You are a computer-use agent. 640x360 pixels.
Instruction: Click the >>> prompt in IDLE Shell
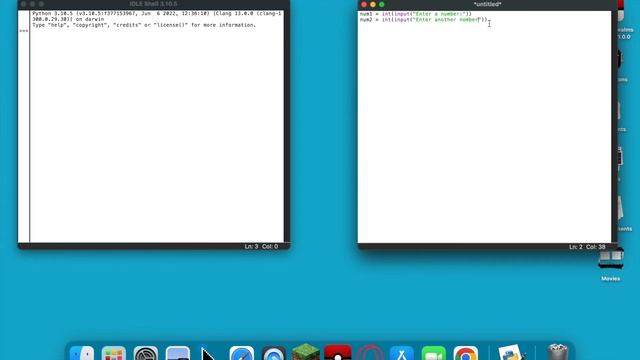coord(24,31)
